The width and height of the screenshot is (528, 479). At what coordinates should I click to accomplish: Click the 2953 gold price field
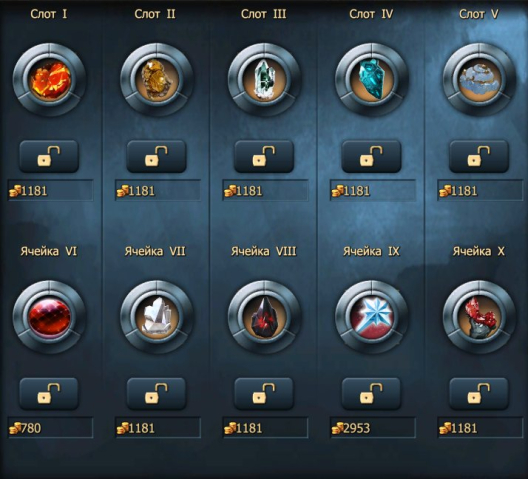pos(373,428)
